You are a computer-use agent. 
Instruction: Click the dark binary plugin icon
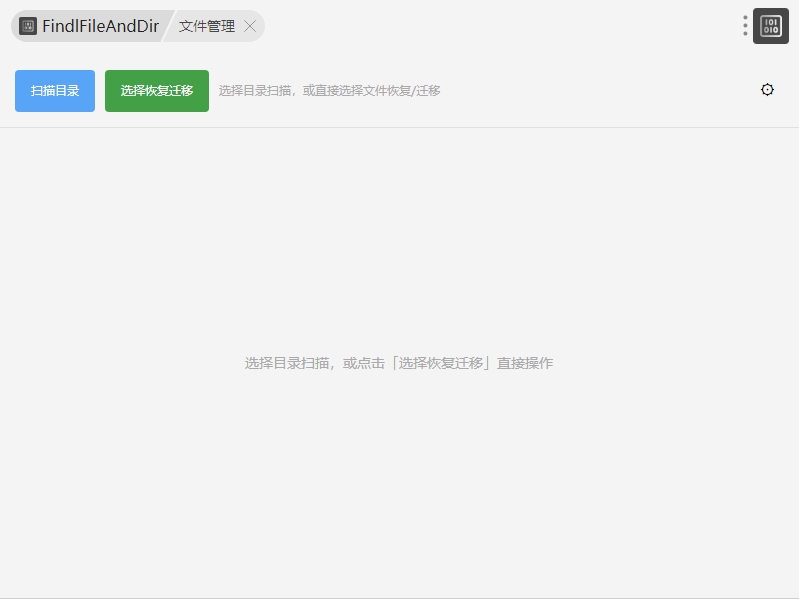[x=770, y=26]
